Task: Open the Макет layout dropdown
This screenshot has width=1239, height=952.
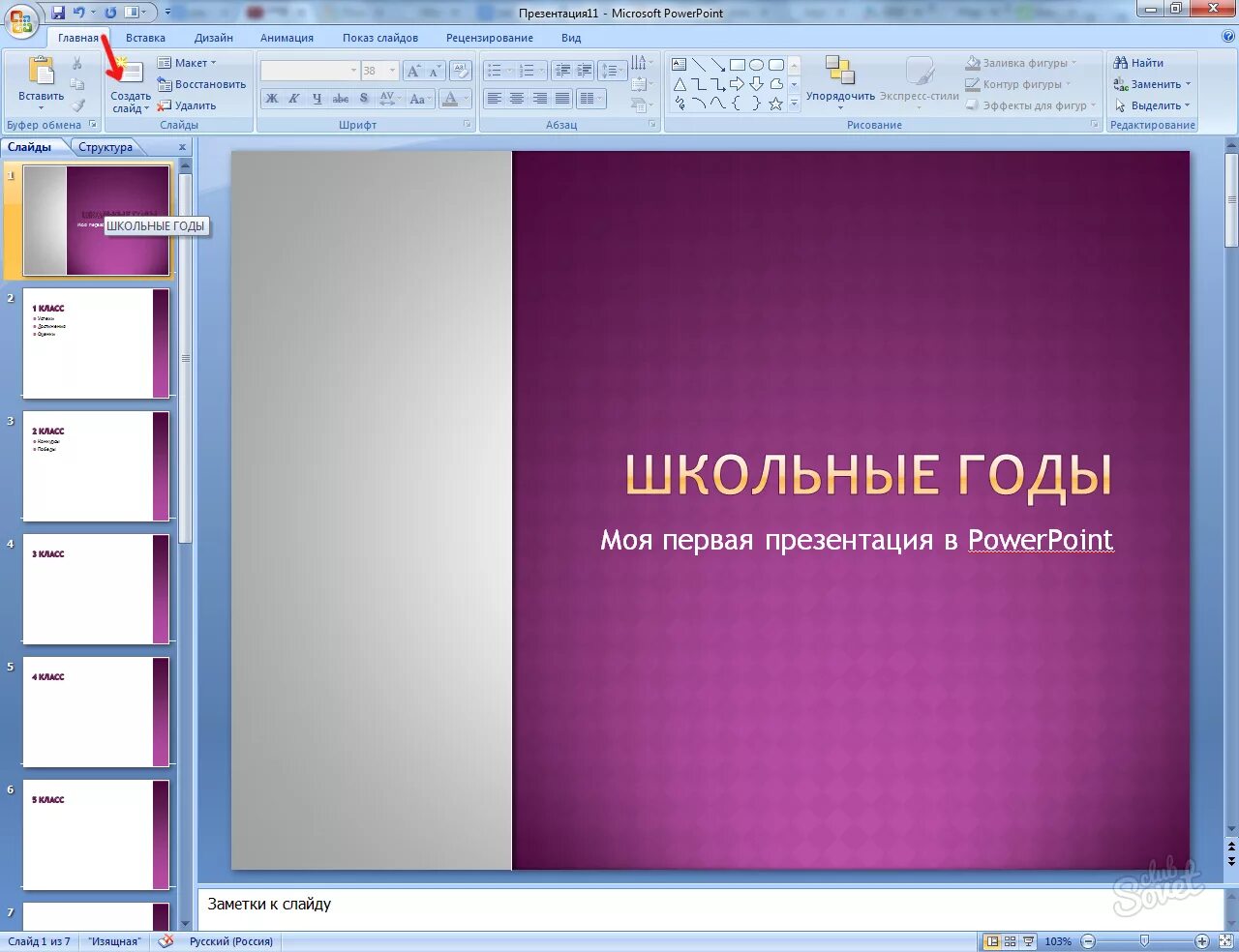Action: (187, 63)
